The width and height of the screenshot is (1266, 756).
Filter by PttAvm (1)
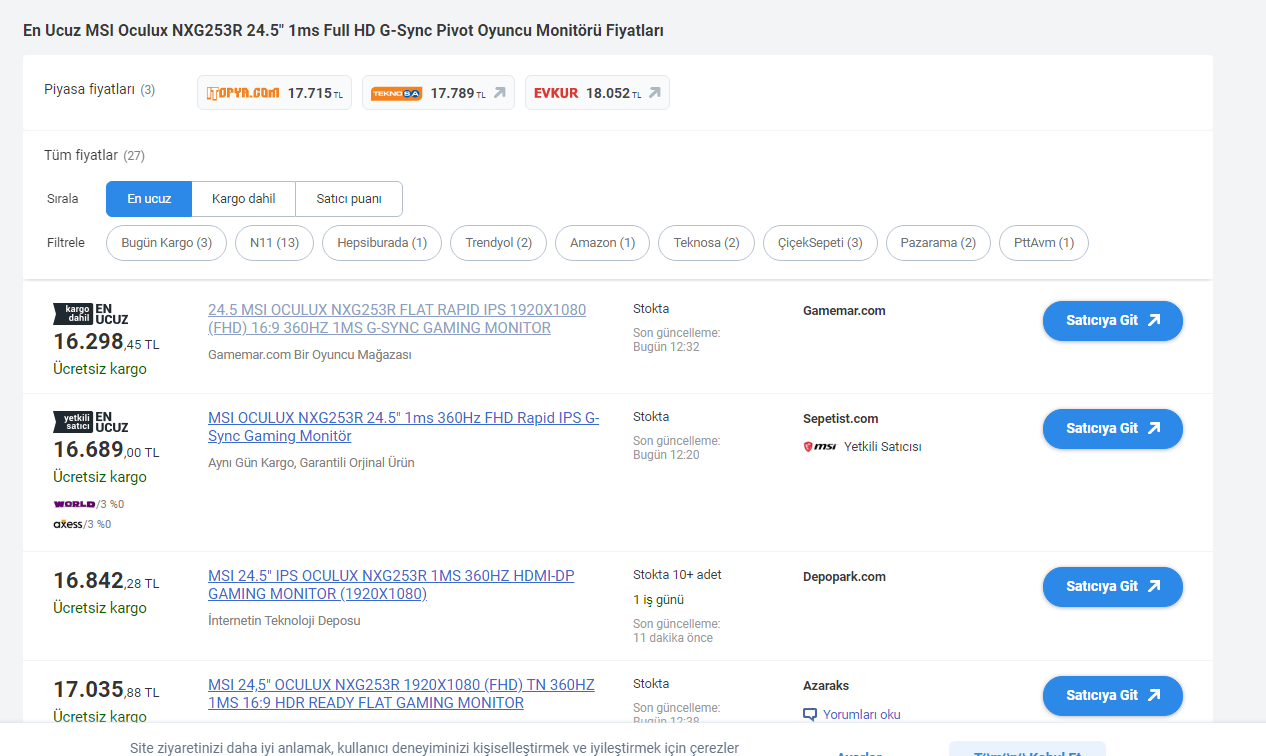[x=1044, y=243]
